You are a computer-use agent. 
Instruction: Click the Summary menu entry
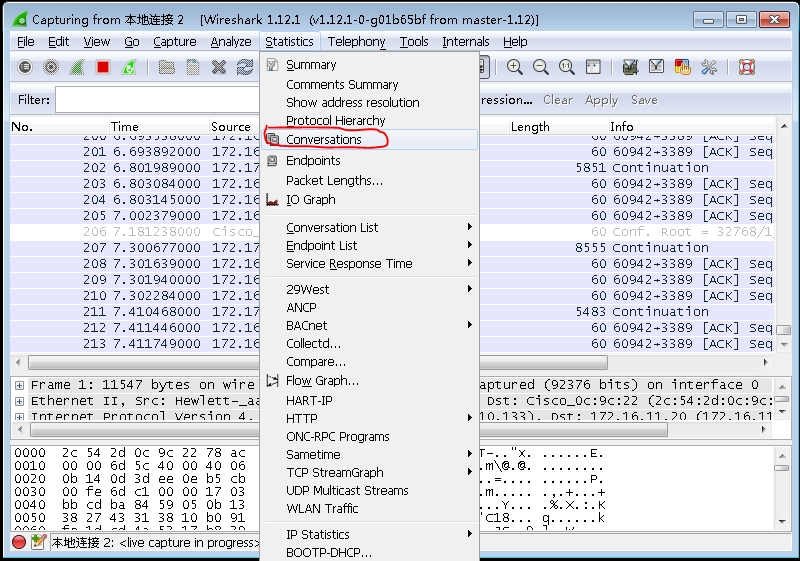click(x=370, y=65)
